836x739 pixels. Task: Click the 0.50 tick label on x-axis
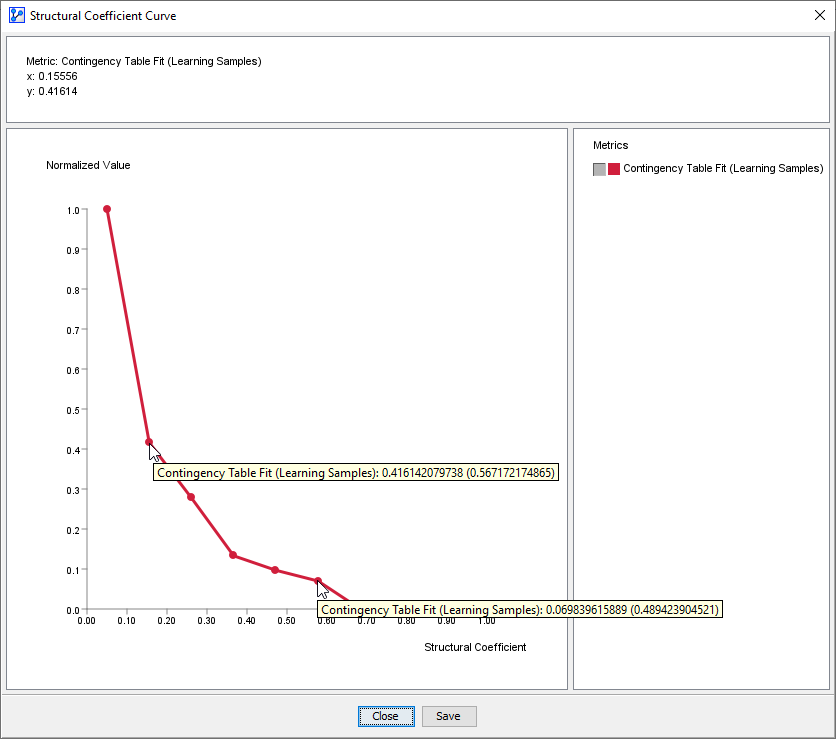tap(286, 621)
